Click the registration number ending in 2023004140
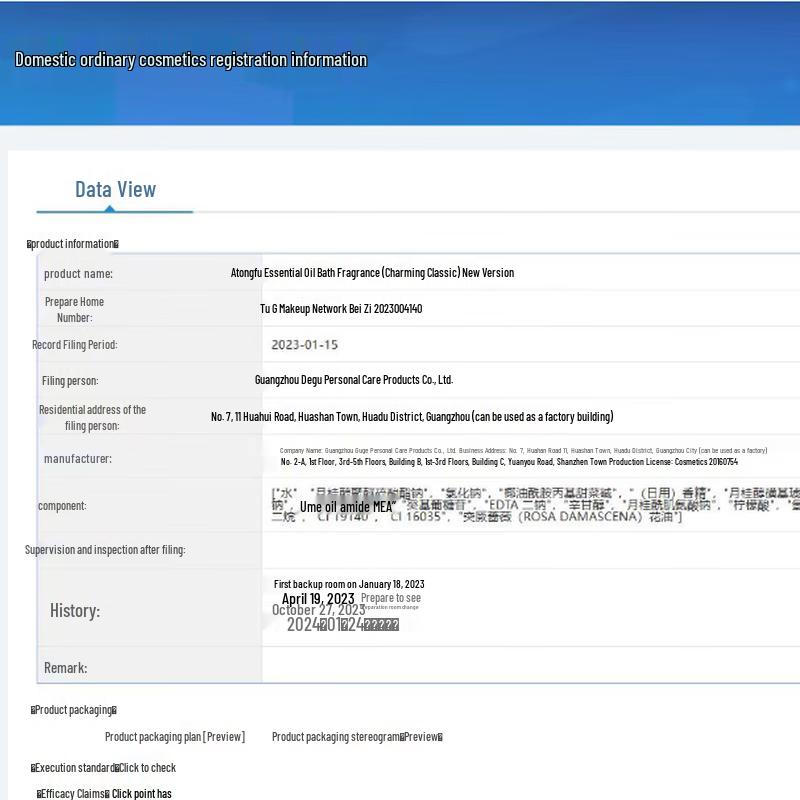The height and width of the screenshot is (800, 800). point(341,309)
